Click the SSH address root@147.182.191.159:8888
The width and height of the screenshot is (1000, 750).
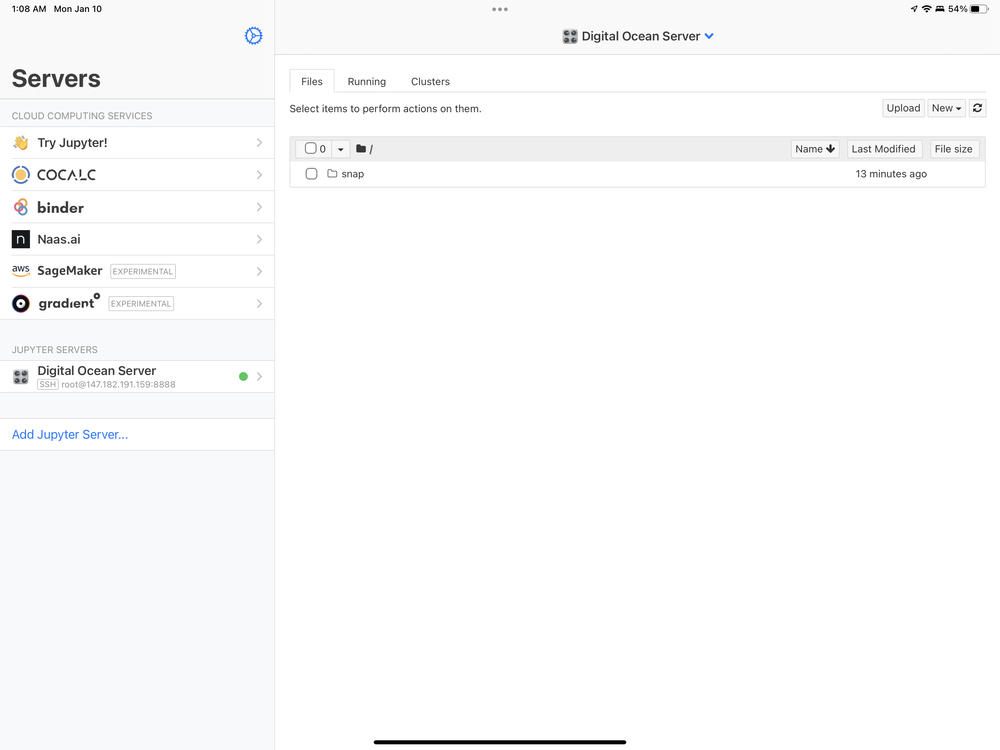tap(118, 385)
